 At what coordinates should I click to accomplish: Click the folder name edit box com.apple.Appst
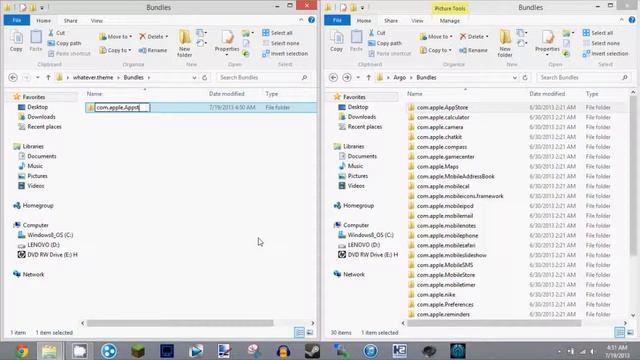tap(122, 107)
